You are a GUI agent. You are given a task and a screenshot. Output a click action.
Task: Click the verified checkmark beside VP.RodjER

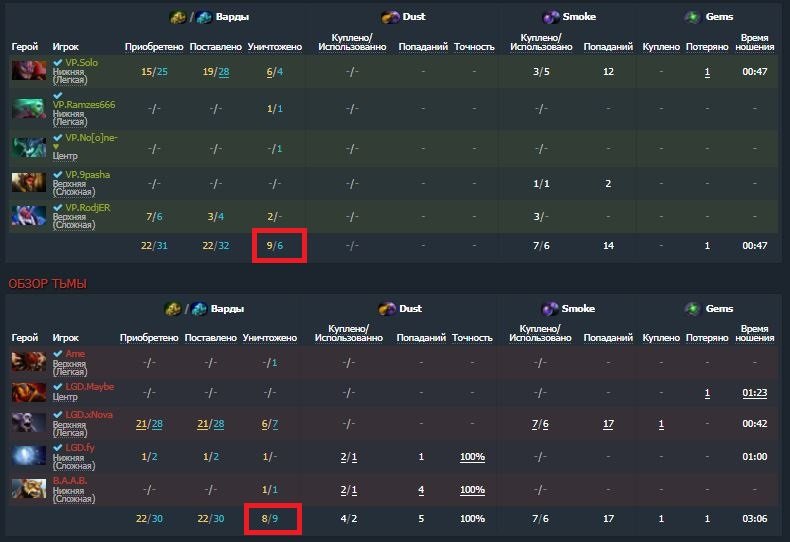coord(58,208)
